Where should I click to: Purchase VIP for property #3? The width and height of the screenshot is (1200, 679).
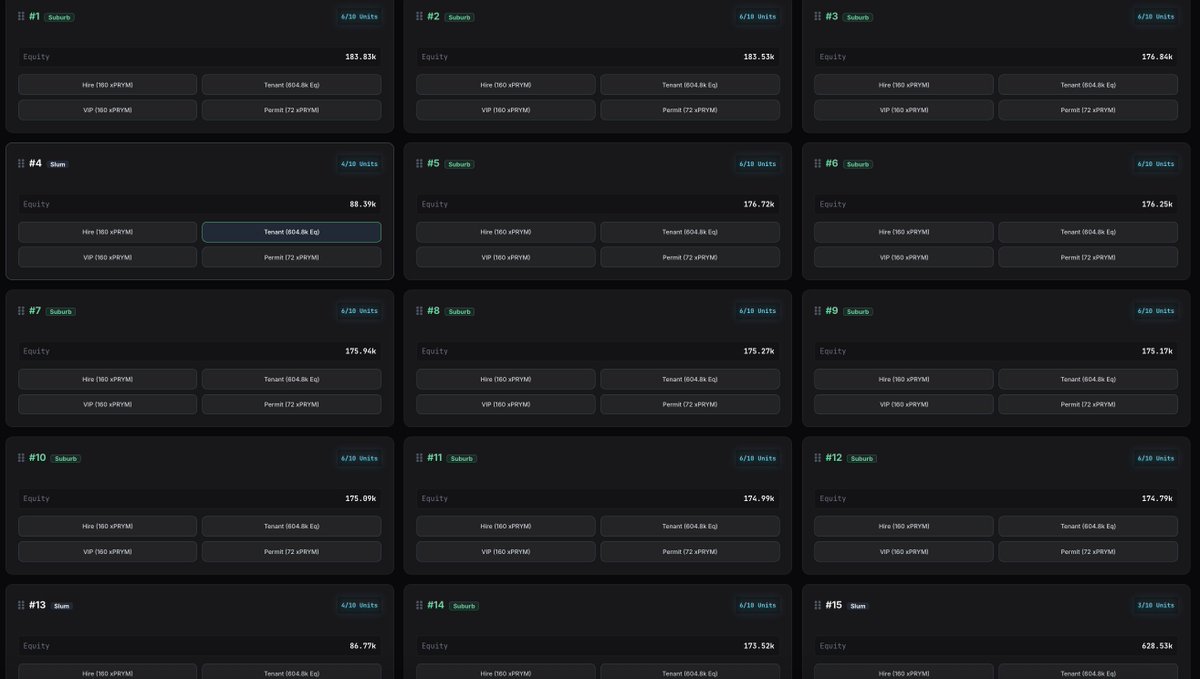[904, 110]
